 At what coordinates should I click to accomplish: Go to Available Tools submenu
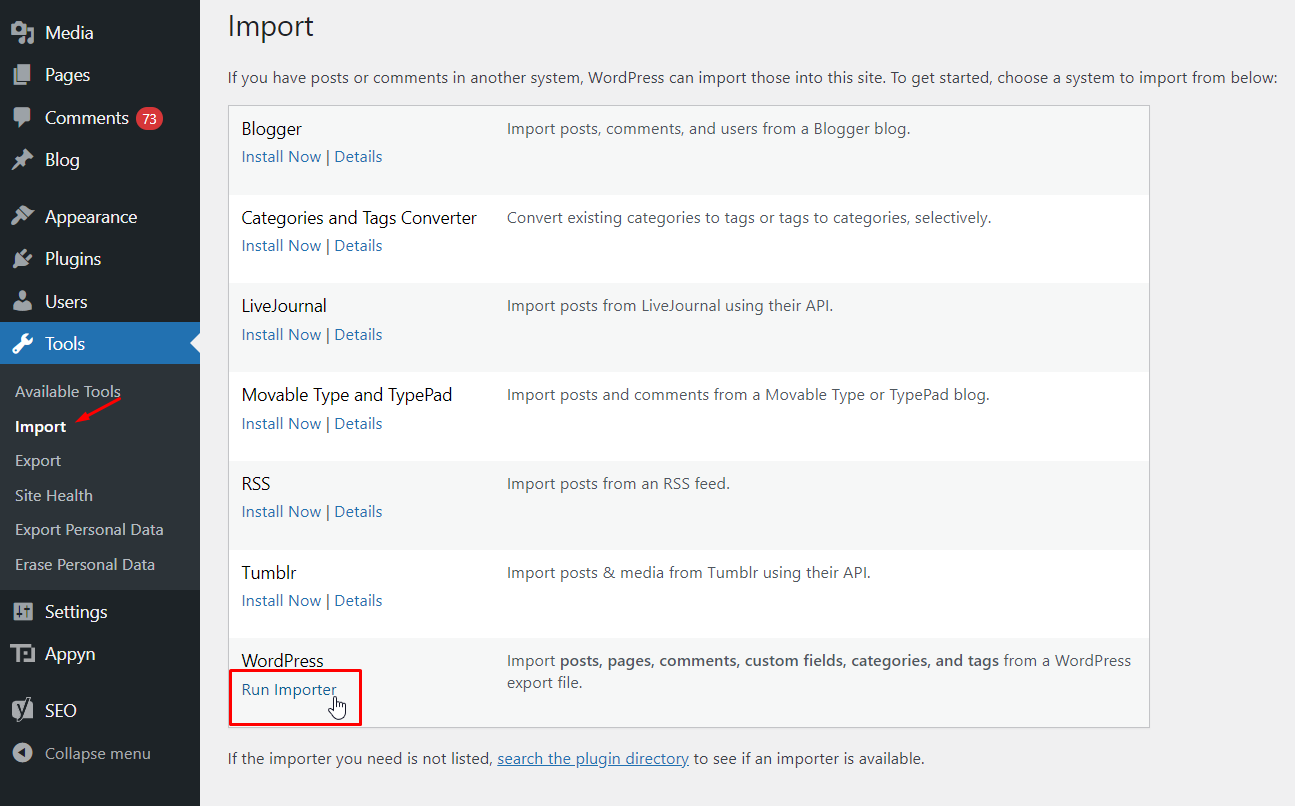(68, 392)
